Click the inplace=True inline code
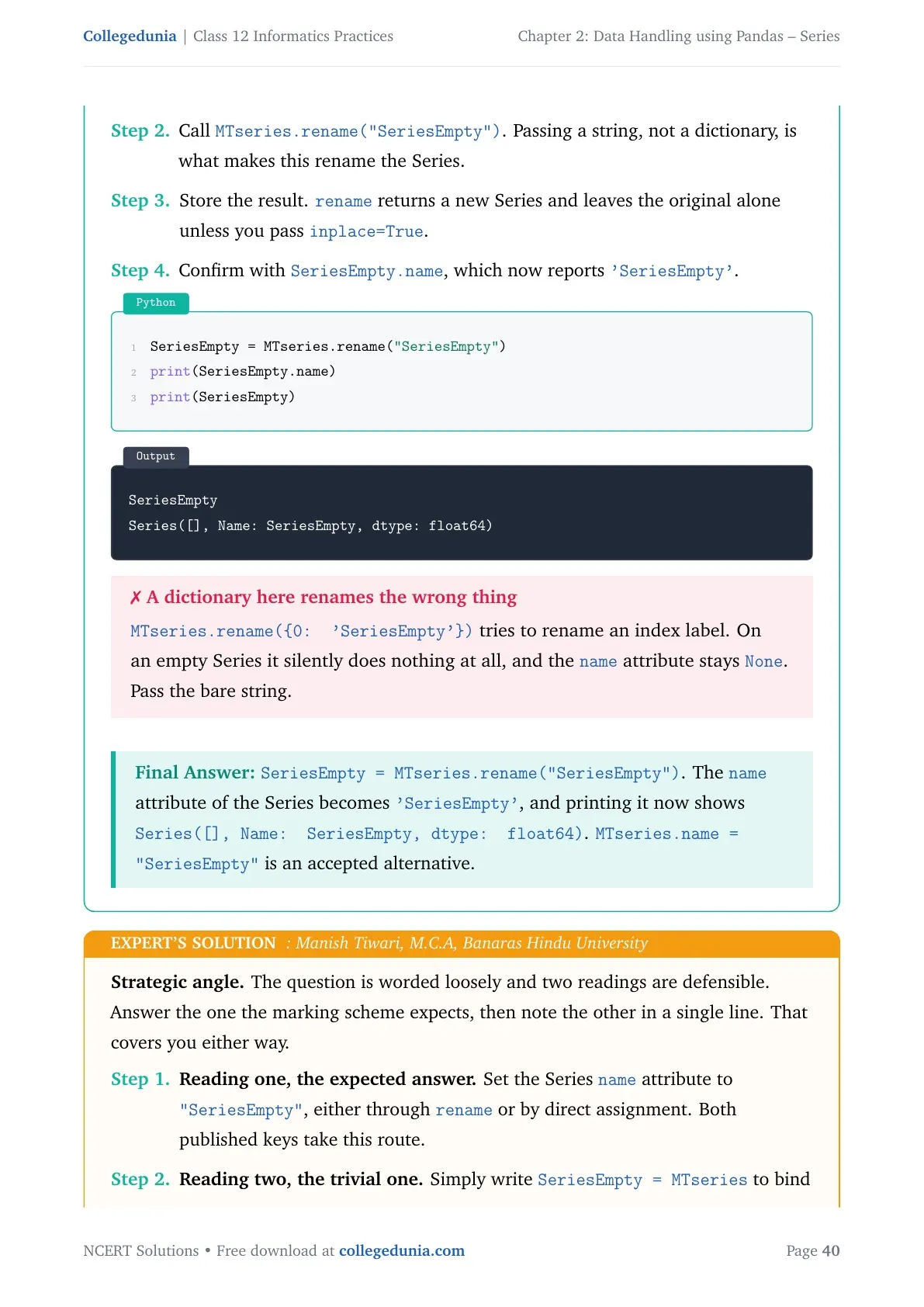Screen dimensions: 924x1307 point(366,231)
